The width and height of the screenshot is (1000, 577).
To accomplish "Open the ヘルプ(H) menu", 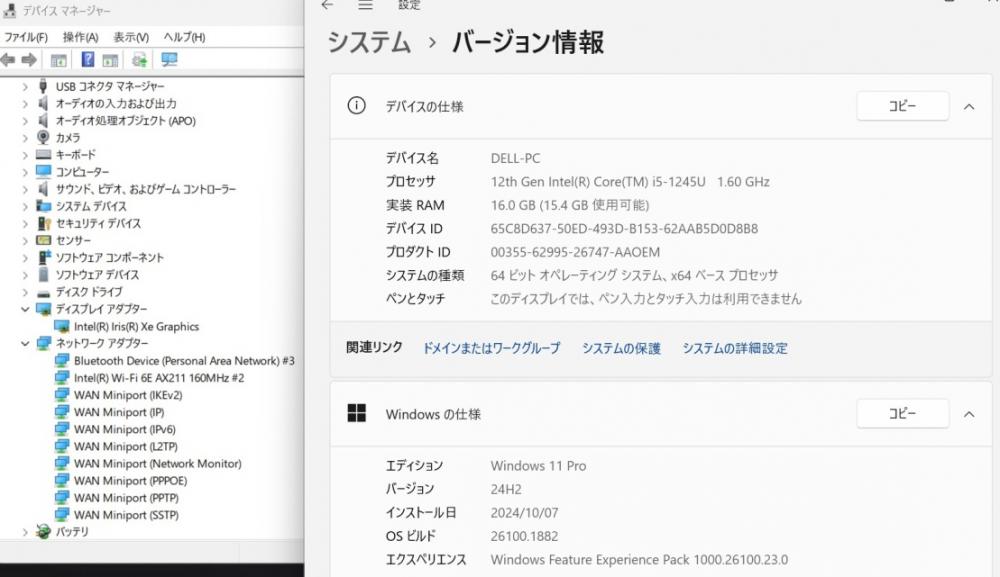I will [x=184, y=37].
